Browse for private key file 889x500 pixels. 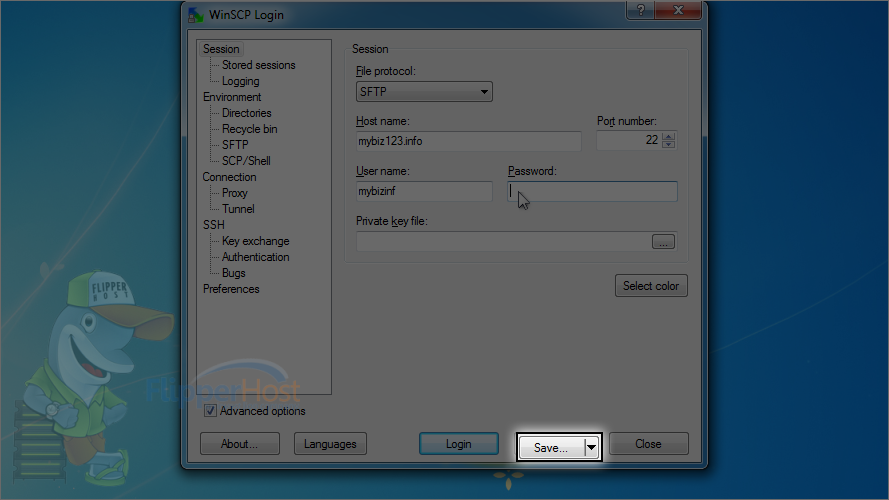coord(663,241)
